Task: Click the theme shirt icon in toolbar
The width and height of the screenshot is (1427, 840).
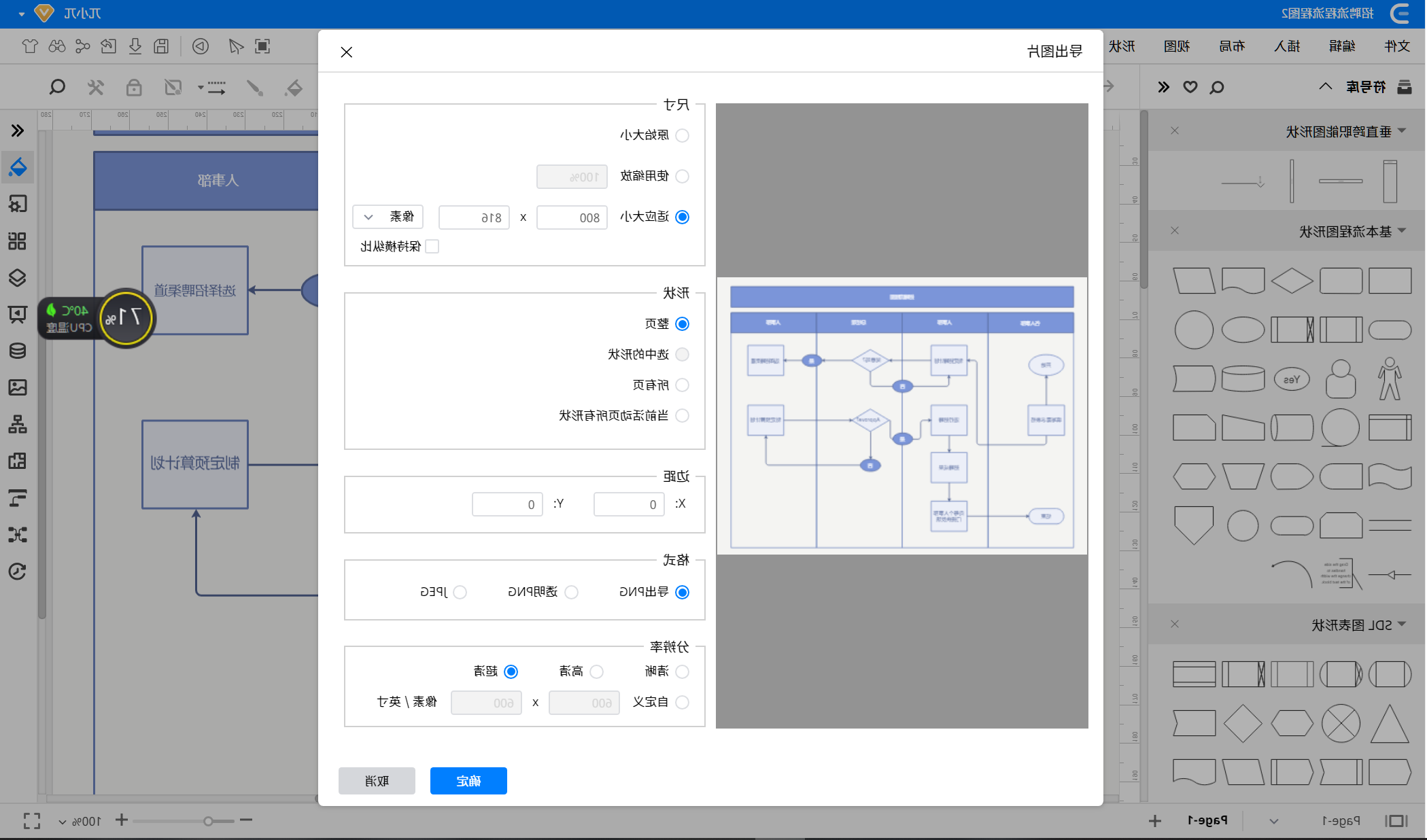Action: point(30,46)
